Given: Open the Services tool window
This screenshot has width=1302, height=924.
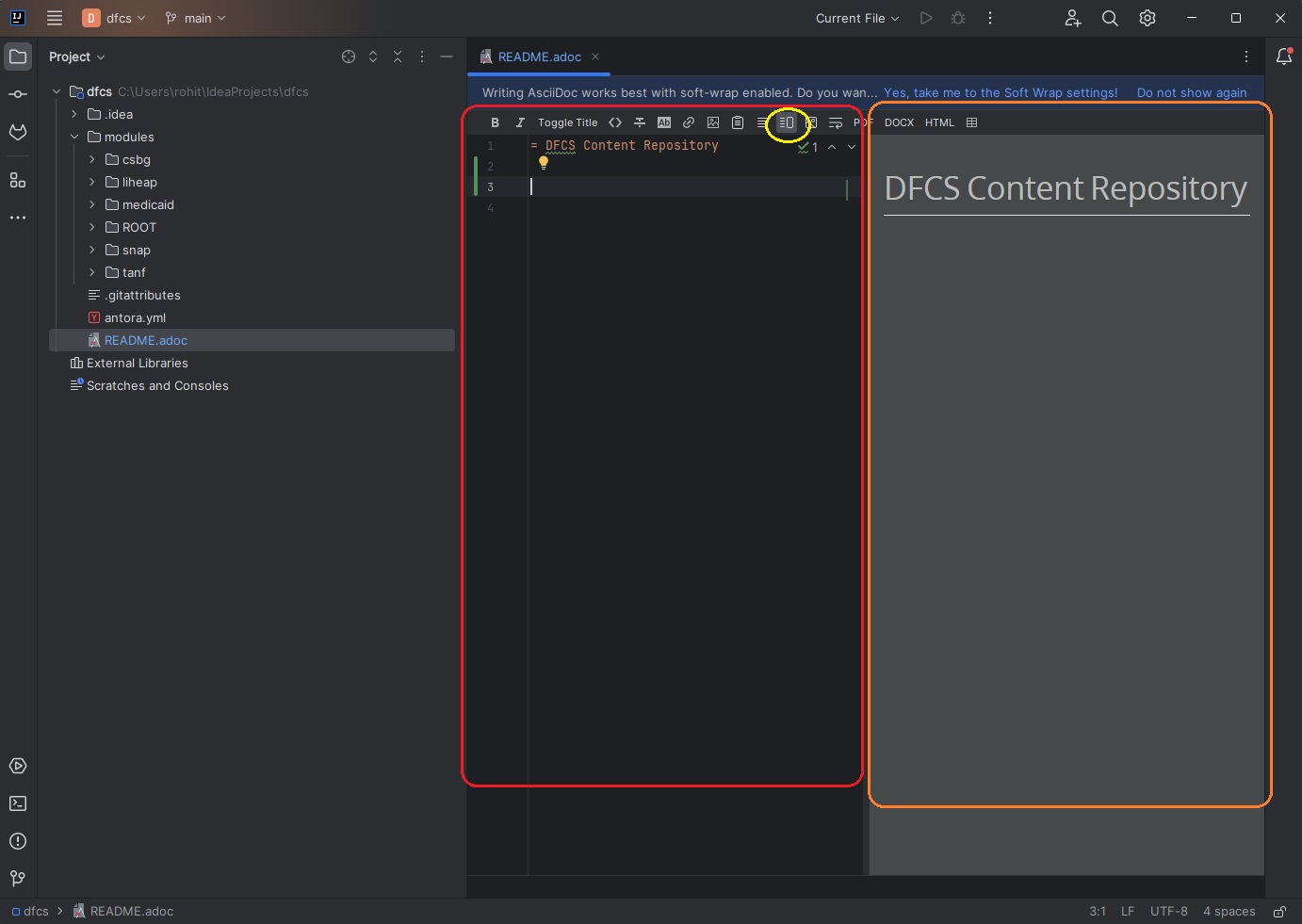Looking at the screenshot, I should tap(18, 766).
